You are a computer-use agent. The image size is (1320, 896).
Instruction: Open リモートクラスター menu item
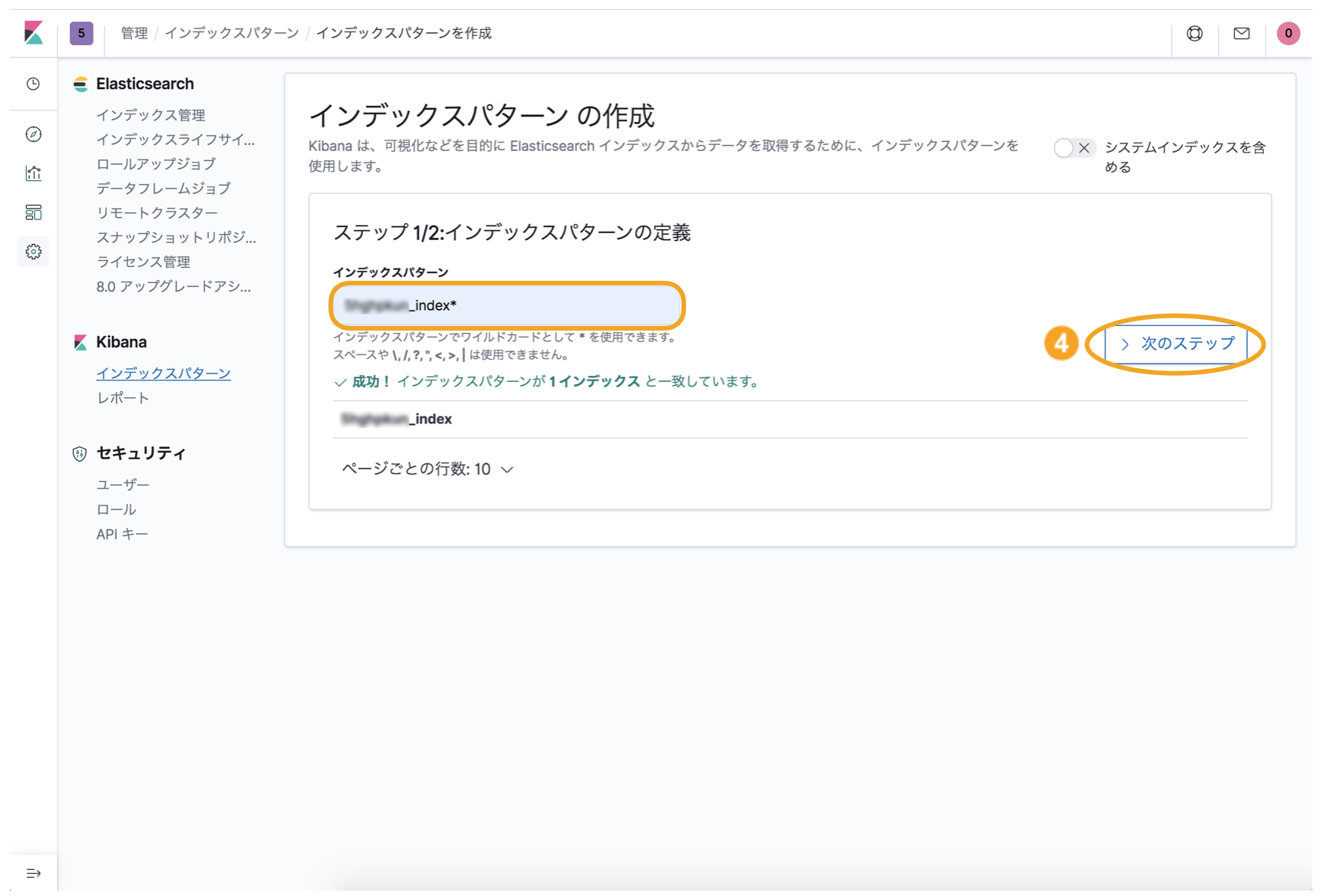(157, 213)
